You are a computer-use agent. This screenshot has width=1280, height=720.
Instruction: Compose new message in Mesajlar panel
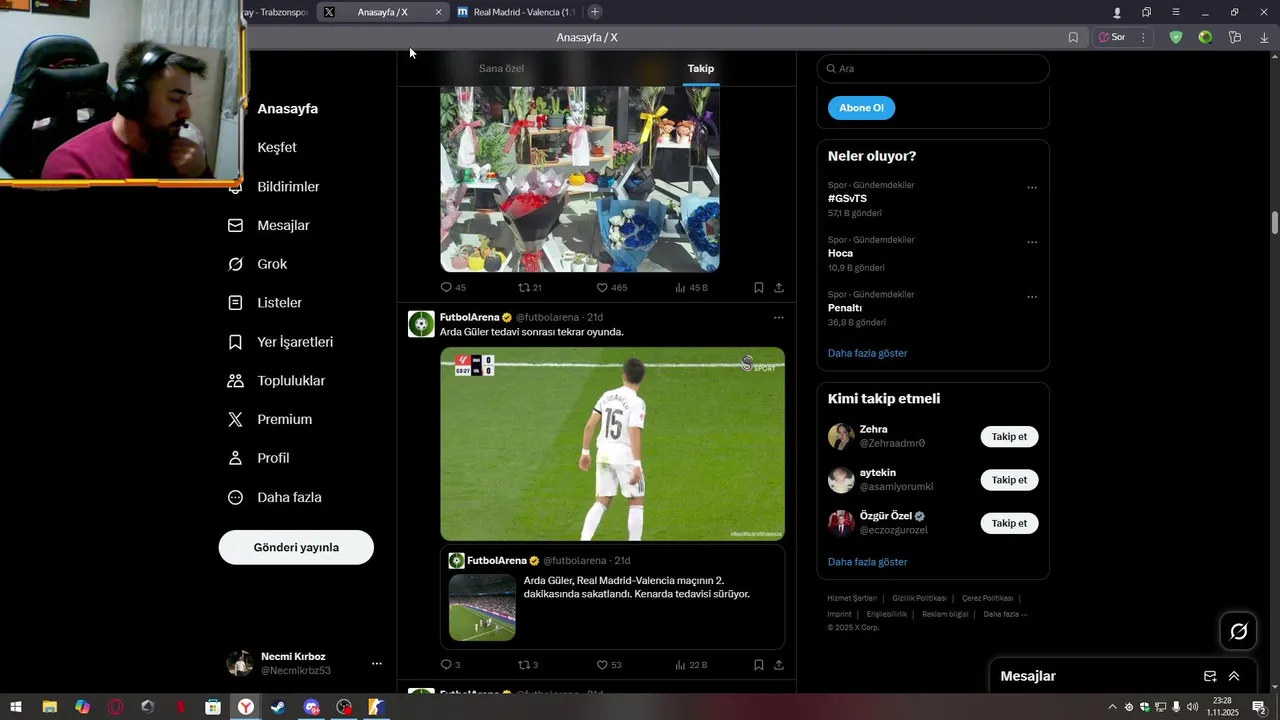[1210, 676]
